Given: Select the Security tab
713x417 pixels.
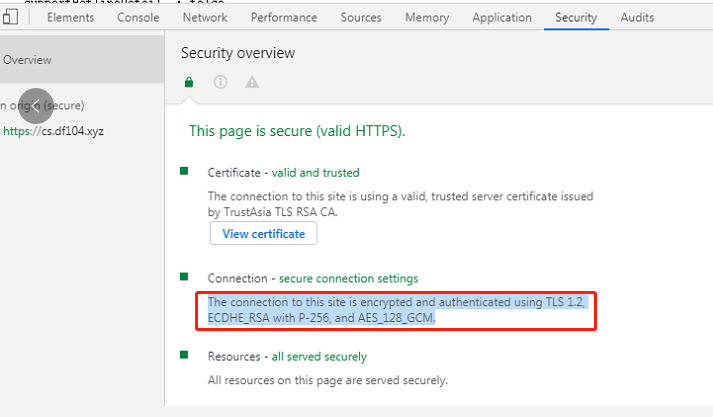Looking at the screenshot, I should click(x=575, y=18).
